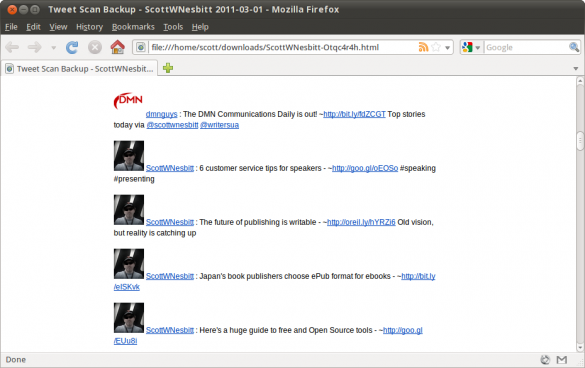Open the back/forward history dropdown arrow
The width and height of the screenshot is (585, 368).
[53, 48]
